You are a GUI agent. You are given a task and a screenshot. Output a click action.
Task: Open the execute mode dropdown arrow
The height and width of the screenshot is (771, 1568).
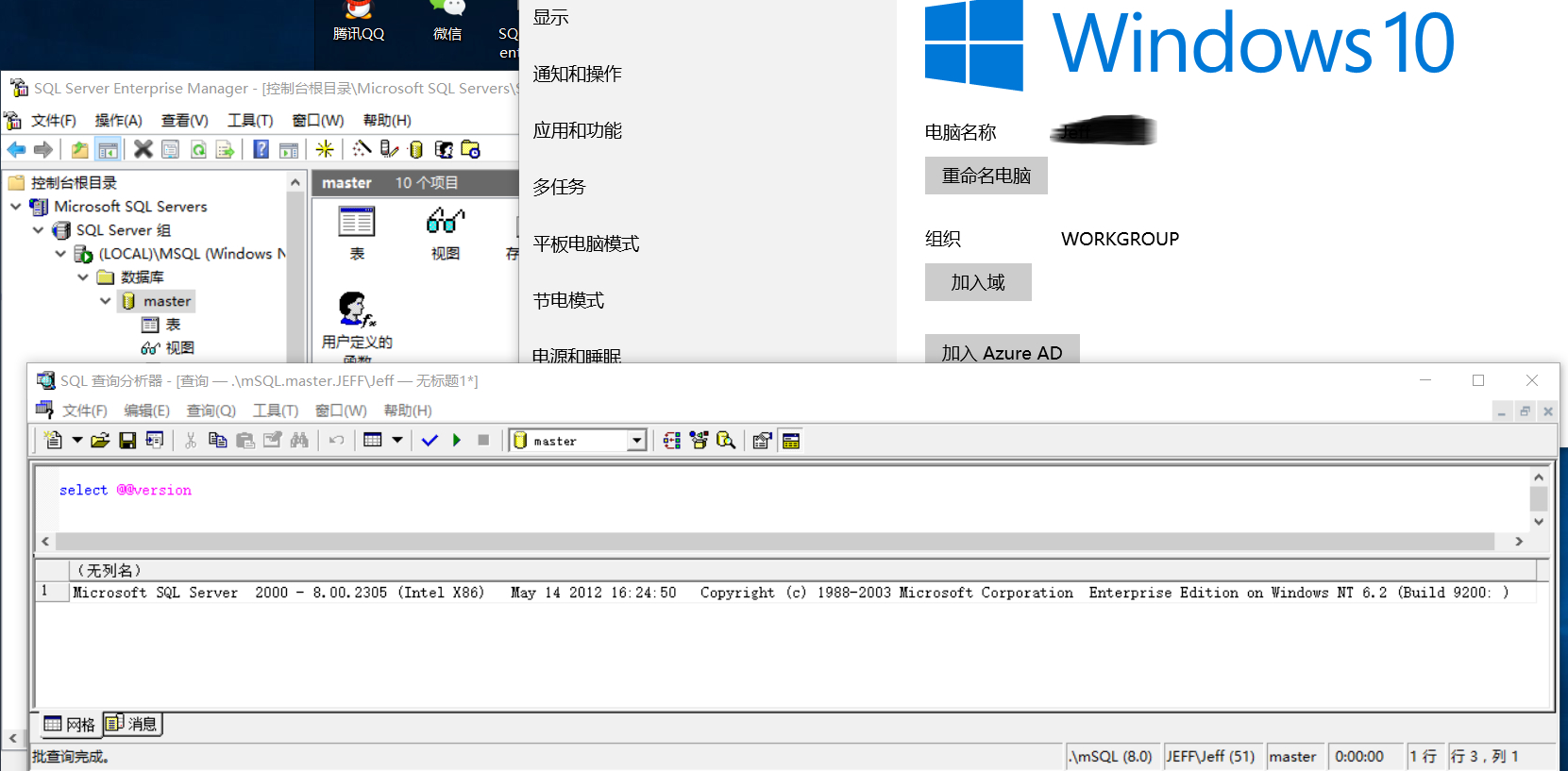click(x=397, y=440)
